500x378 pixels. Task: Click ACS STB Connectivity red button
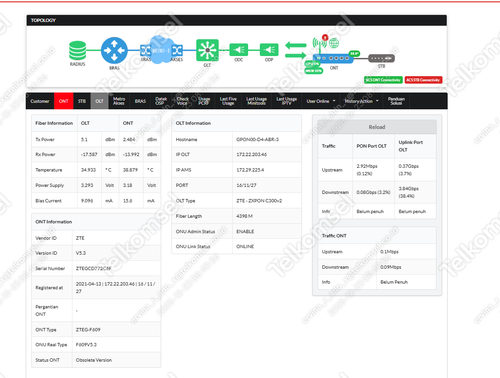point(423,80)
